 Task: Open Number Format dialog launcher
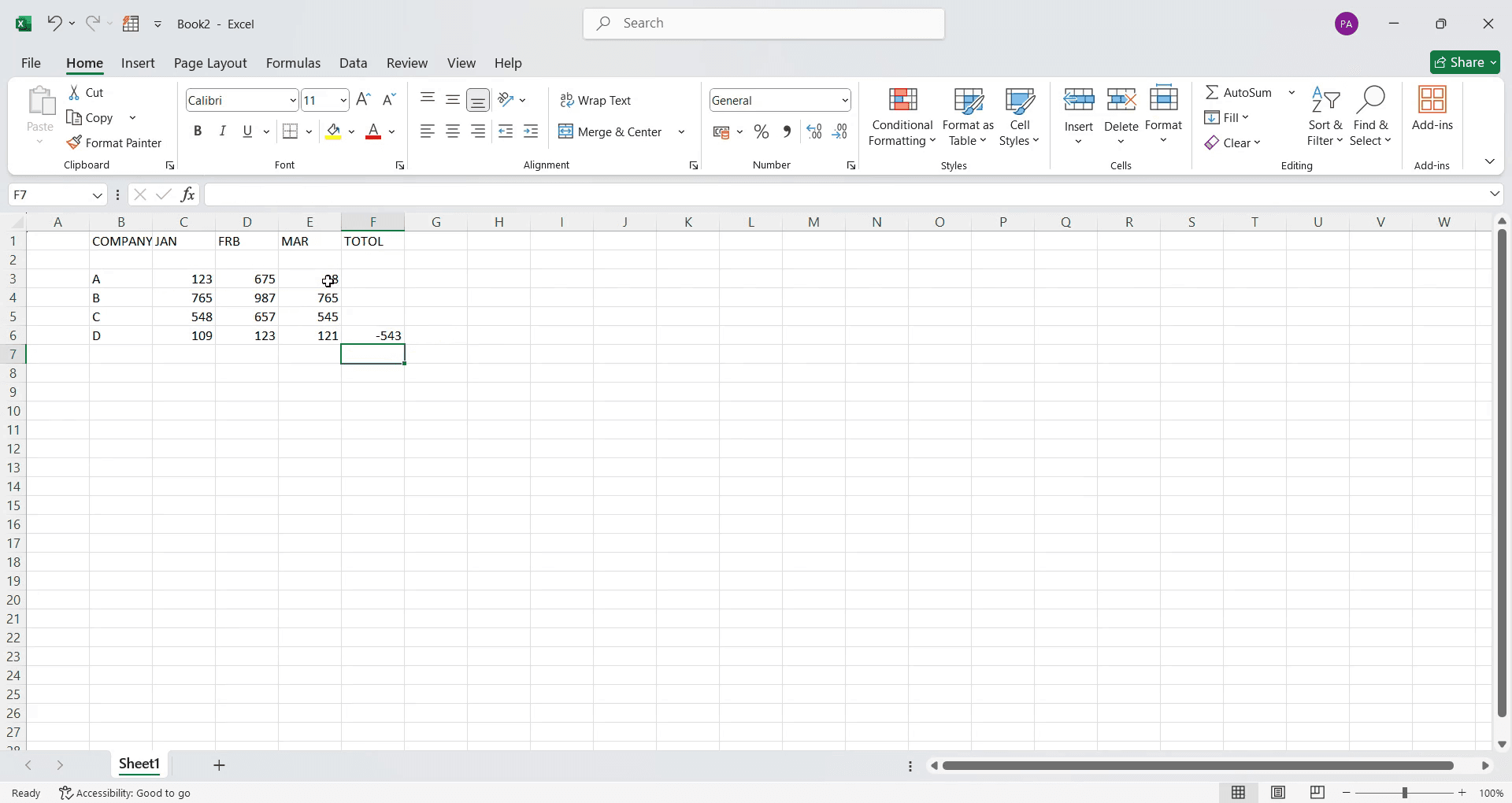[x=851, y=165]
